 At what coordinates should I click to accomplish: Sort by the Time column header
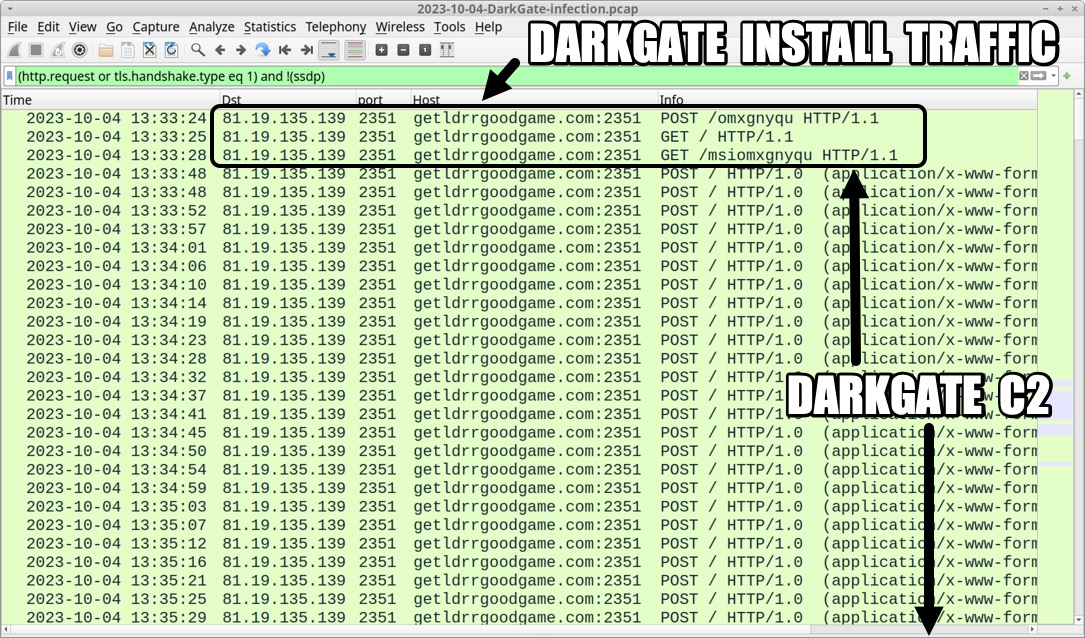(111, 100)
